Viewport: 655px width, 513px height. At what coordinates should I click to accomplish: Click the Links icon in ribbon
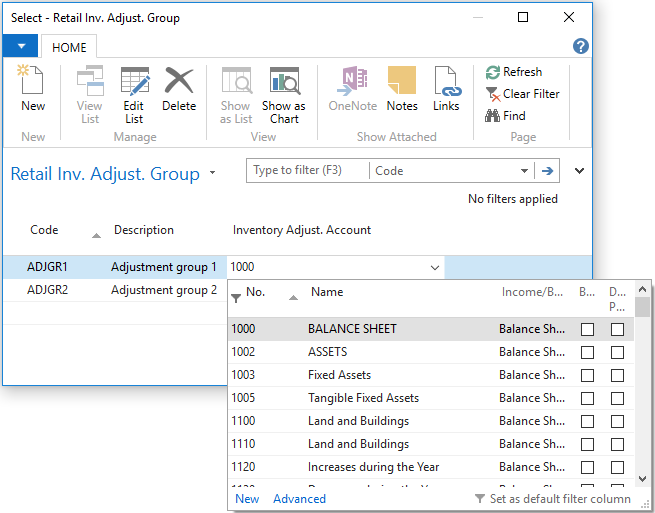(x=446, y=89)
